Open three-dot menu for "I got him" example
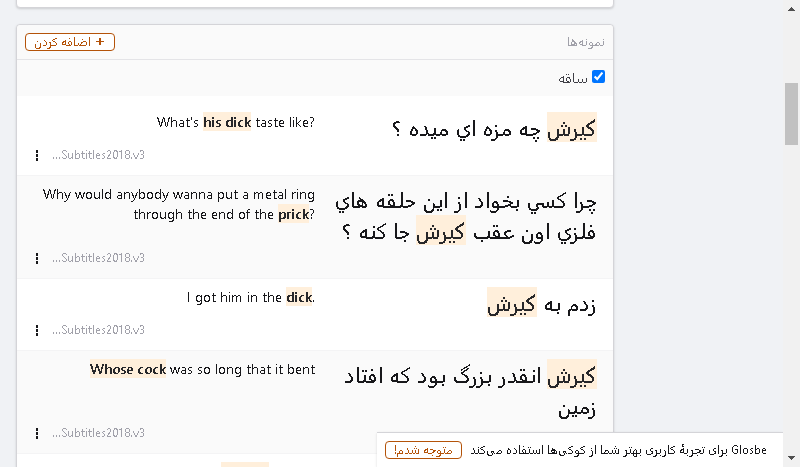The width and height of the screenshot is (800, 467). [x=37, y=330]
